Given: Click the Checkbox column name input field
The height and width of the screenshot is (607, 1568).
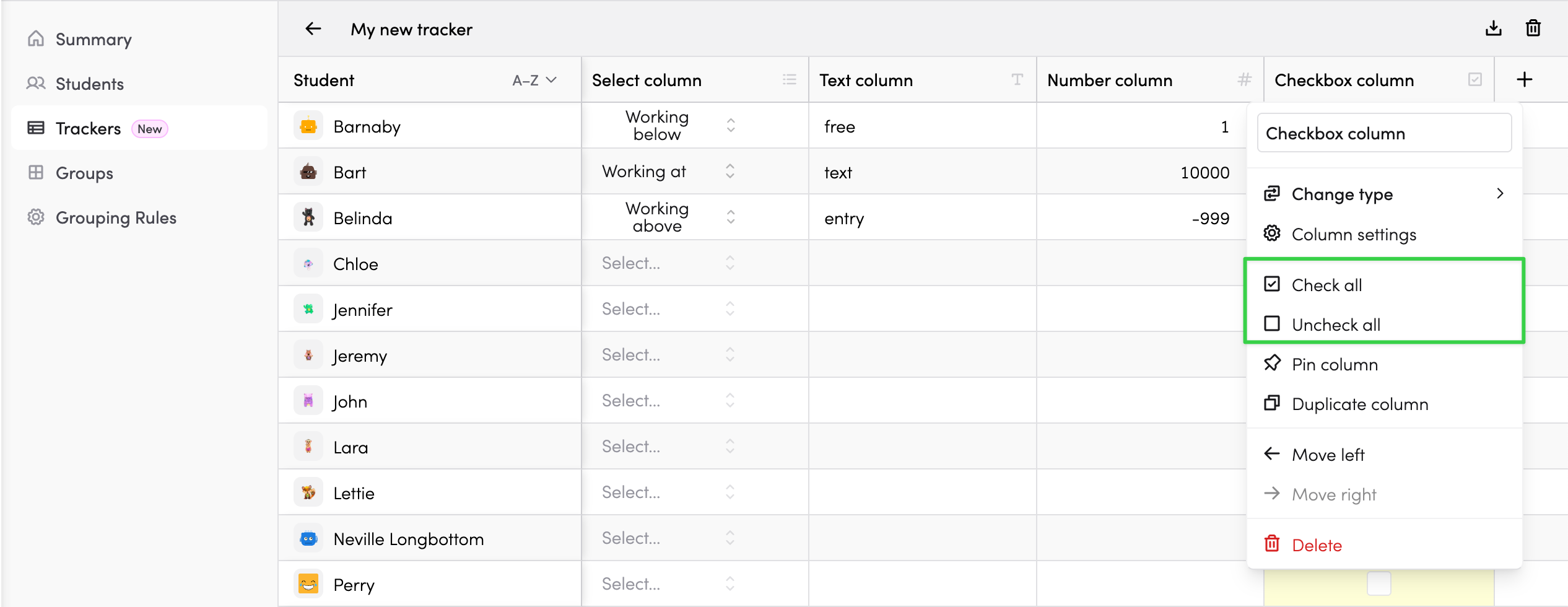Looking at the screenshot, I should [x=1383, y=133].
